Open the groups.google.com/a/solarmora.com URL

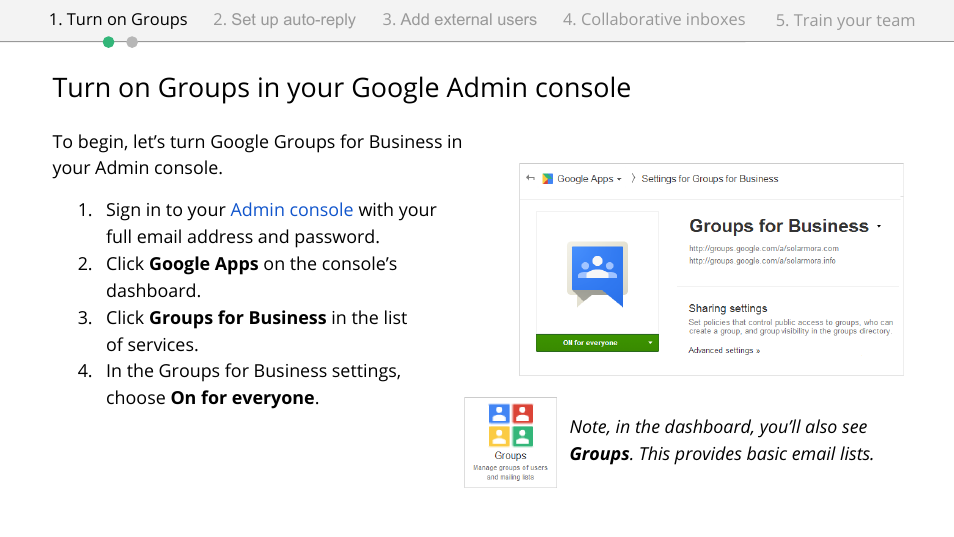(764, 248)
